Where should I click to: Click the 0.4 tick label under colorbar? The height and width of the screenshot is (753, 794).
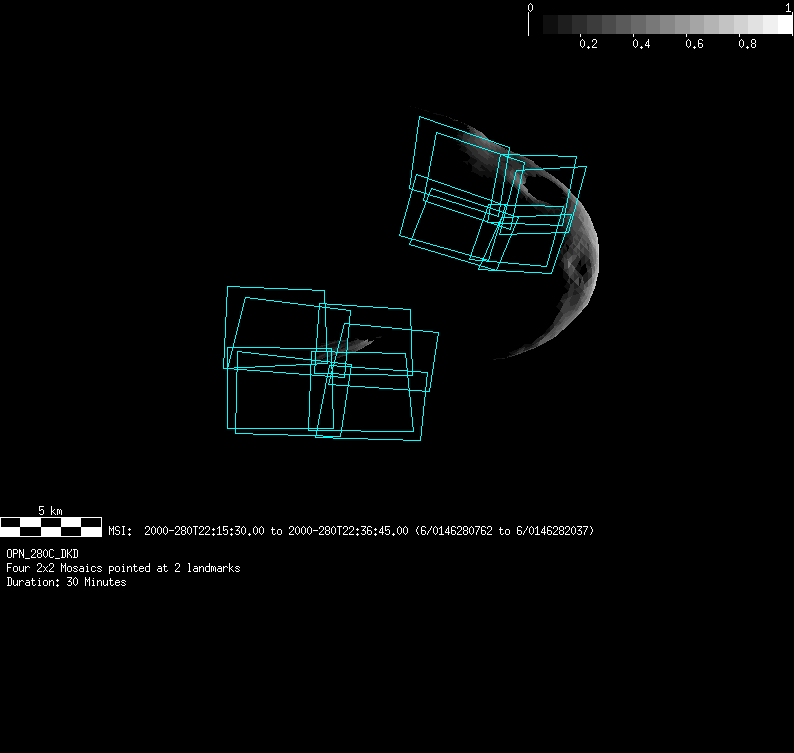click(641, 44)
